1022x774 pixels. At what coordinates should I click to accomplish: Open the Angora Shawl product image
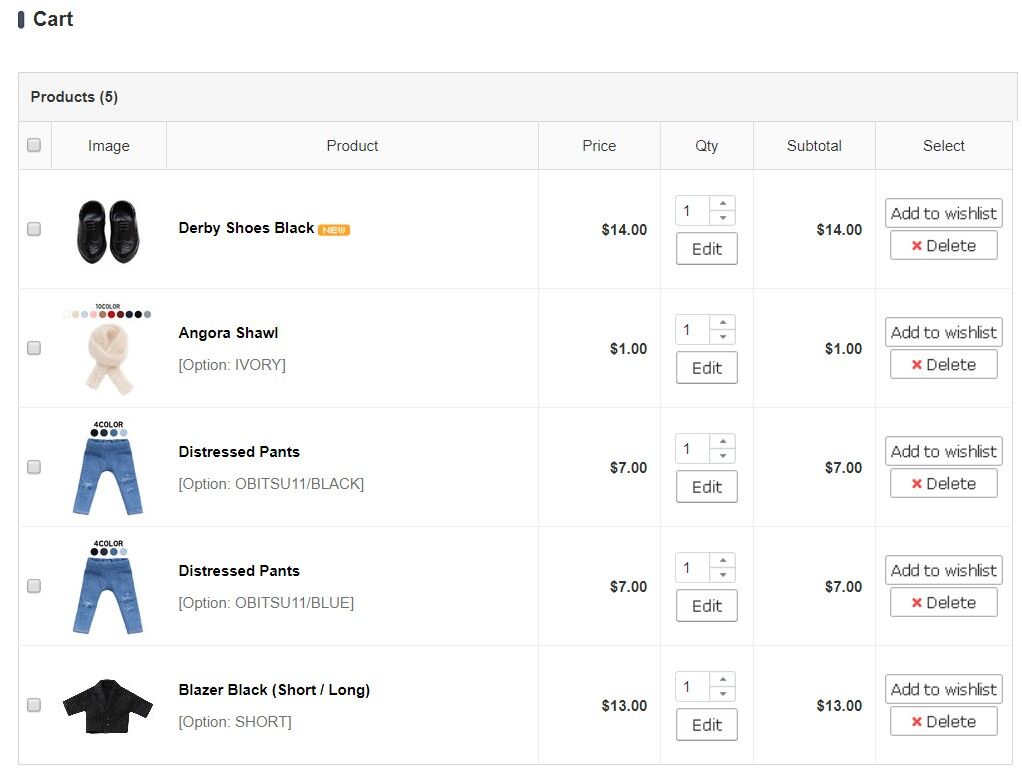tap(108, 349)
